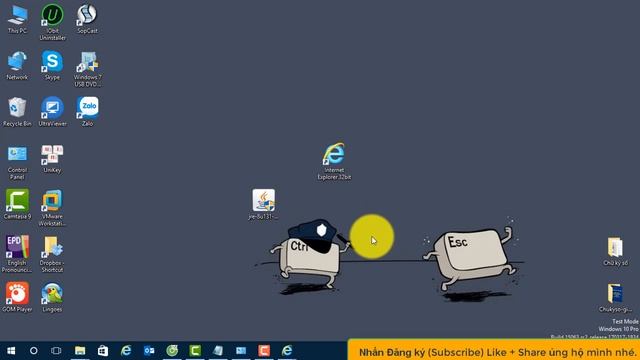The image size is (640, 360).
Task: Select the Recycle Bin icon
Action: (x=17, y=112)
